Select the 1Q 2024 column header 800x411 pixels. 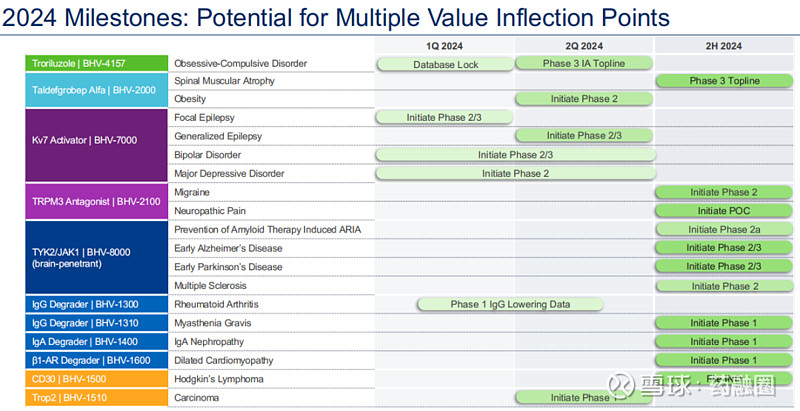click(445, 46)
